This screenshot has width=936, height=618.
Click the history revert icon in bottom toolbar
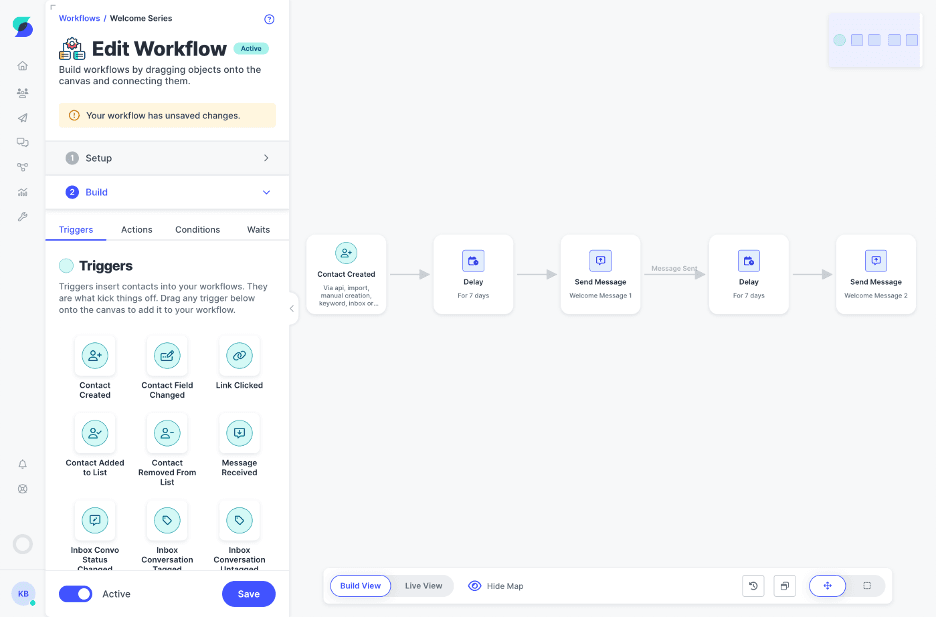(753, 586)
